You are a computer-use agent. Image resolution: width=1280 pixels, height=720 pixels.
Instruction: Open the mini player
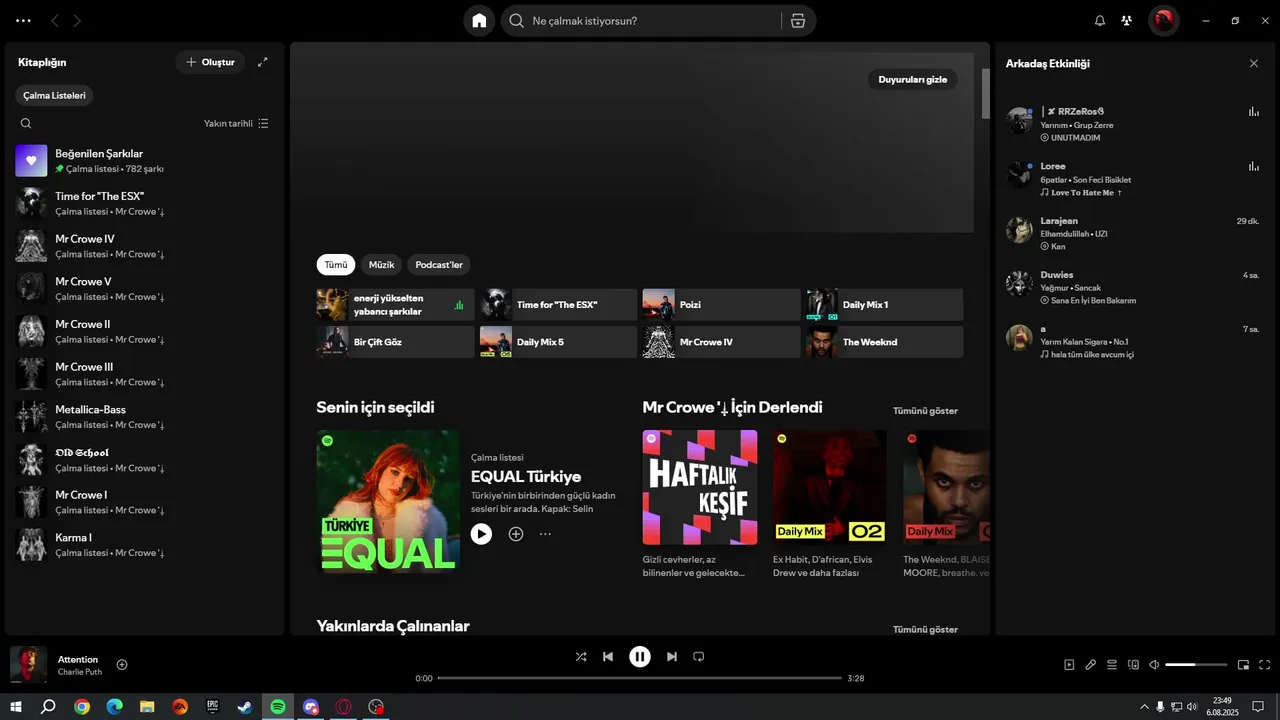[x=1243, y=665]
